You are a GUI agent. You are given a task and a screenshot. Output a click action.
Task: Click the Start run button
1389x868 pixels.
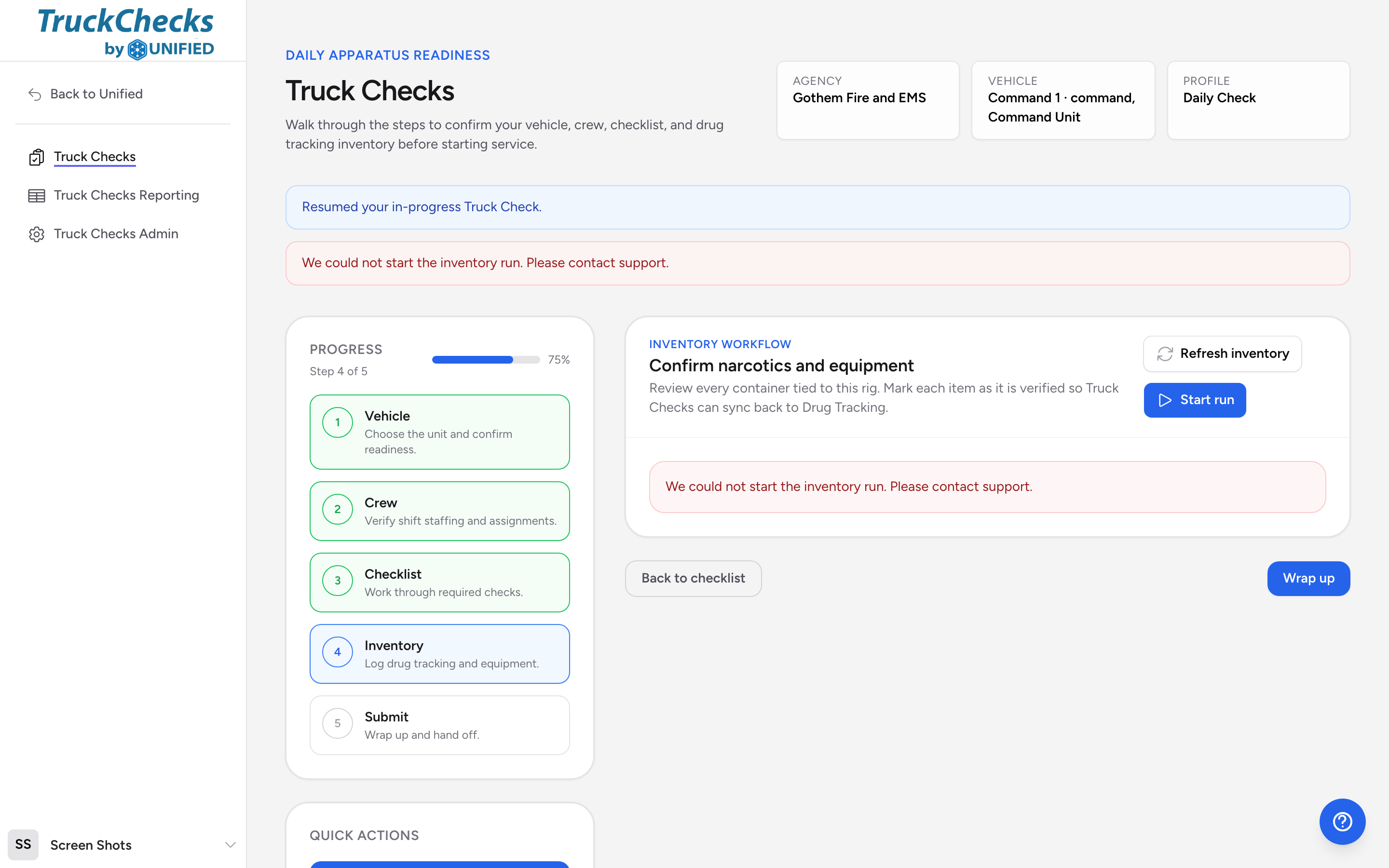pos(1195,400)
